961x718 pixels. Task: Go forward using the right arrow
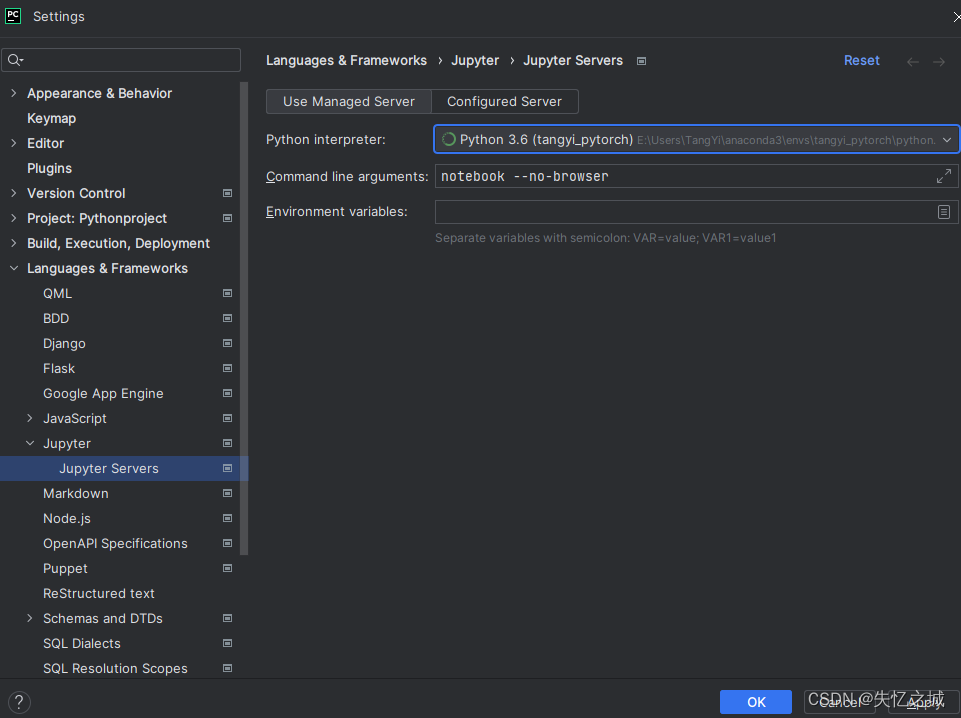pyautogui.click(x=939, y=62)
